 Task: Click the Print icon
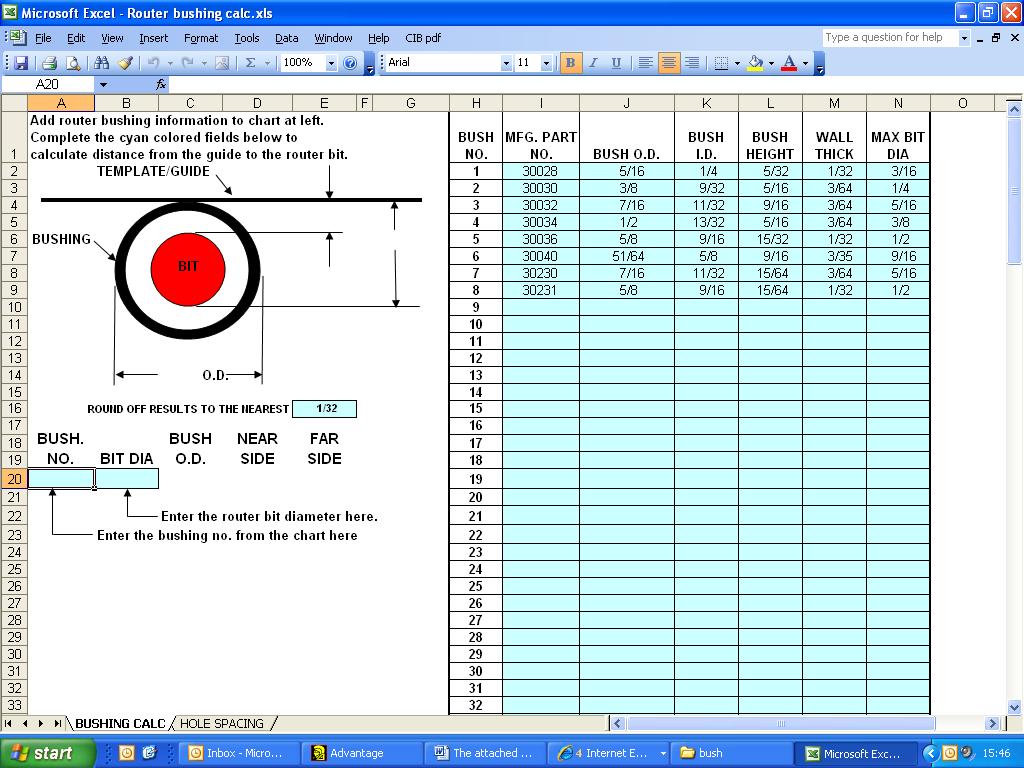click(x=48, y=63)
